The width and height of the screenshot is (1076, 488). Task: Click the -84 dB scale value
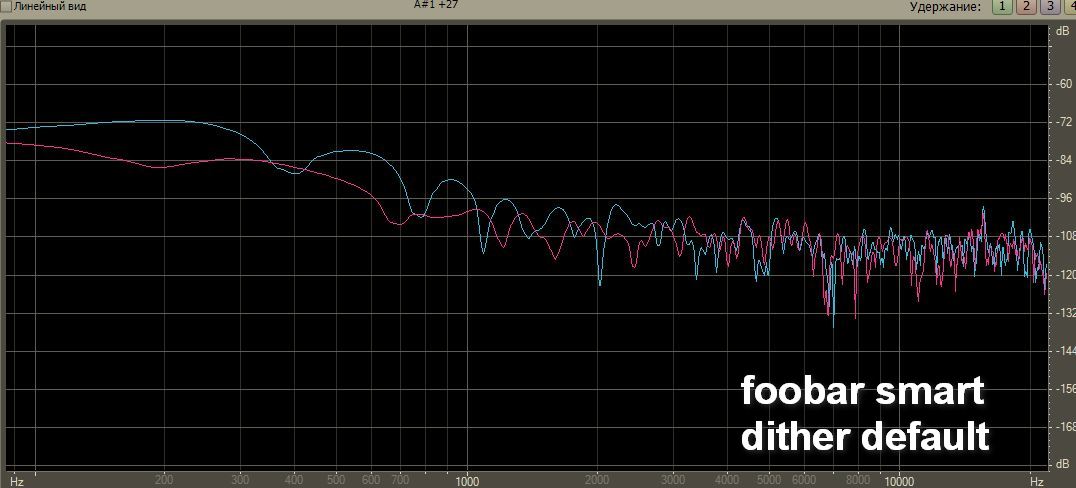(x=1066, y=160)
